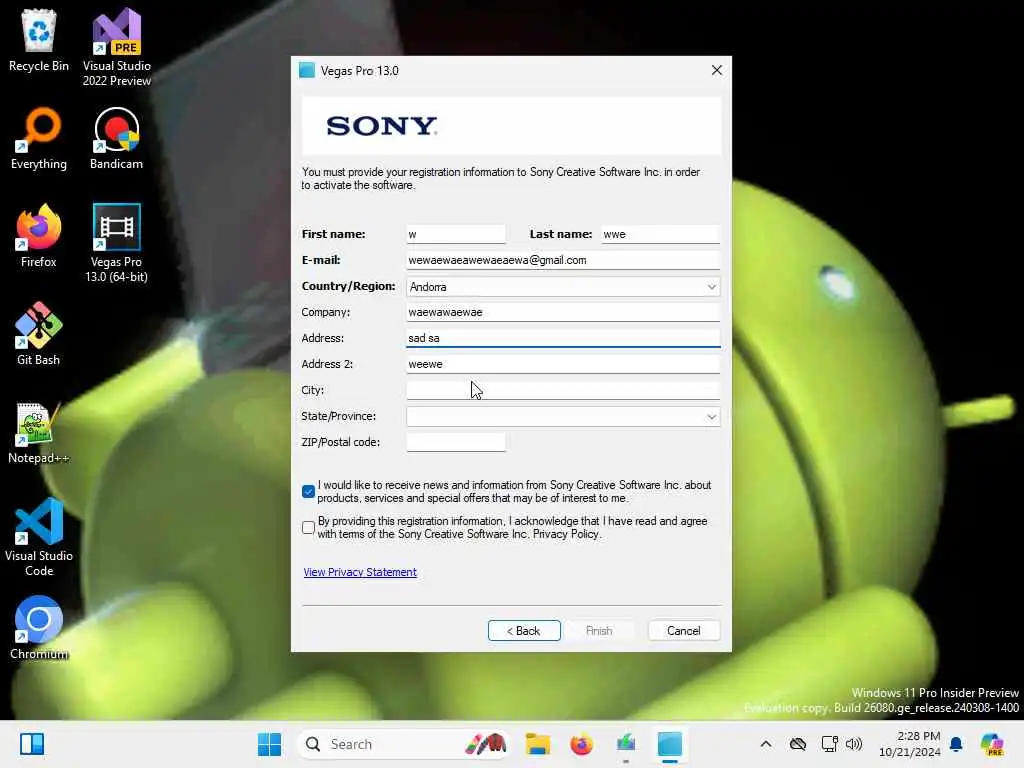The width and height of the screenshot is (1024, 768).
Task: Click the Vegas Pro title bar icon
Action: point(306,71)
